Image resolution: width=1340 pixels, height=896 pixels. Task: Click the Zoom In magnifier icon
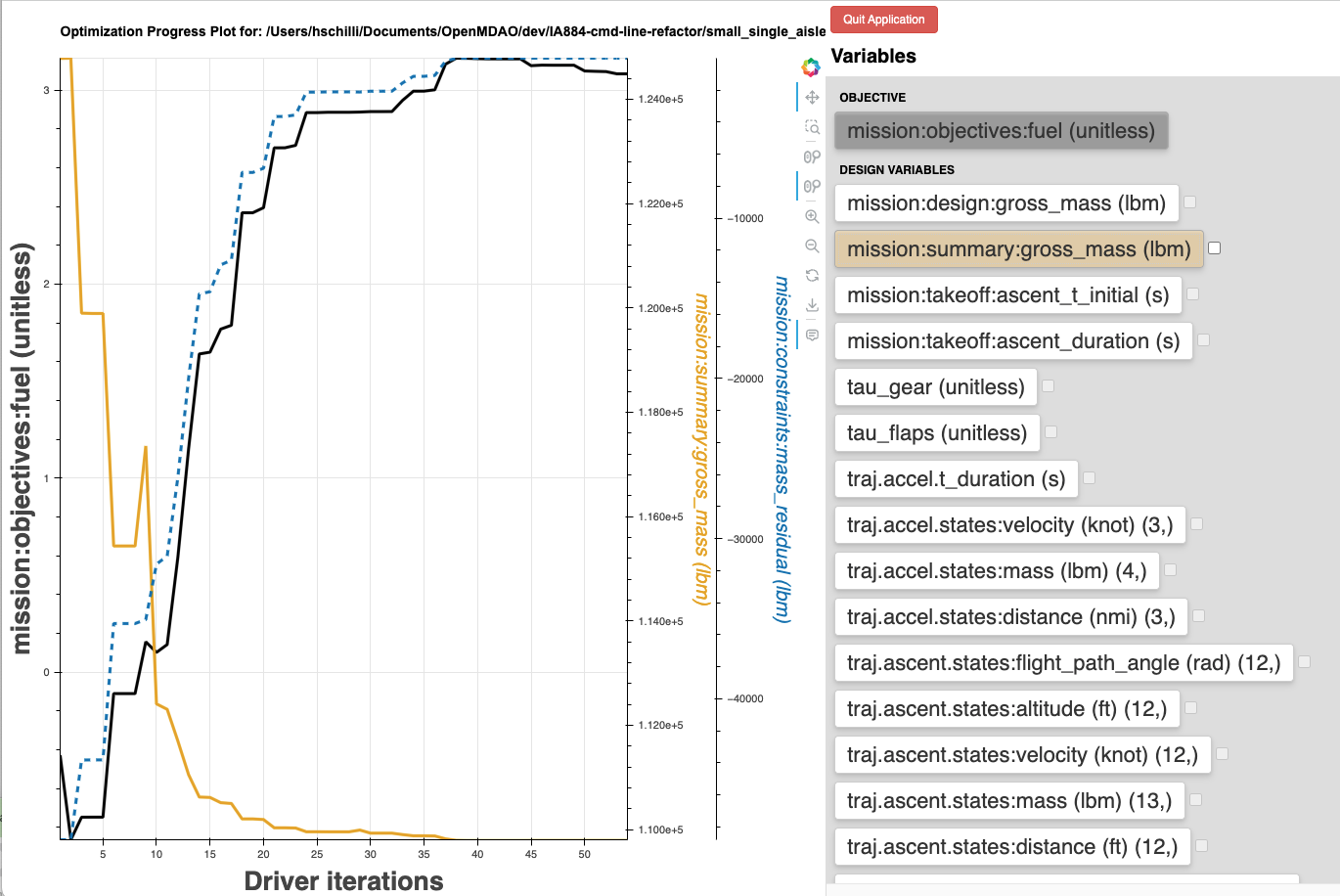(812, 216)
